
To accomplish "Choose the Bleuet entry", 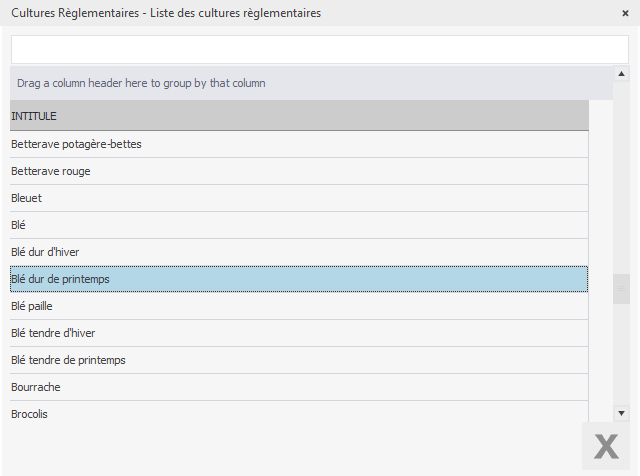I will pos(299,198).
